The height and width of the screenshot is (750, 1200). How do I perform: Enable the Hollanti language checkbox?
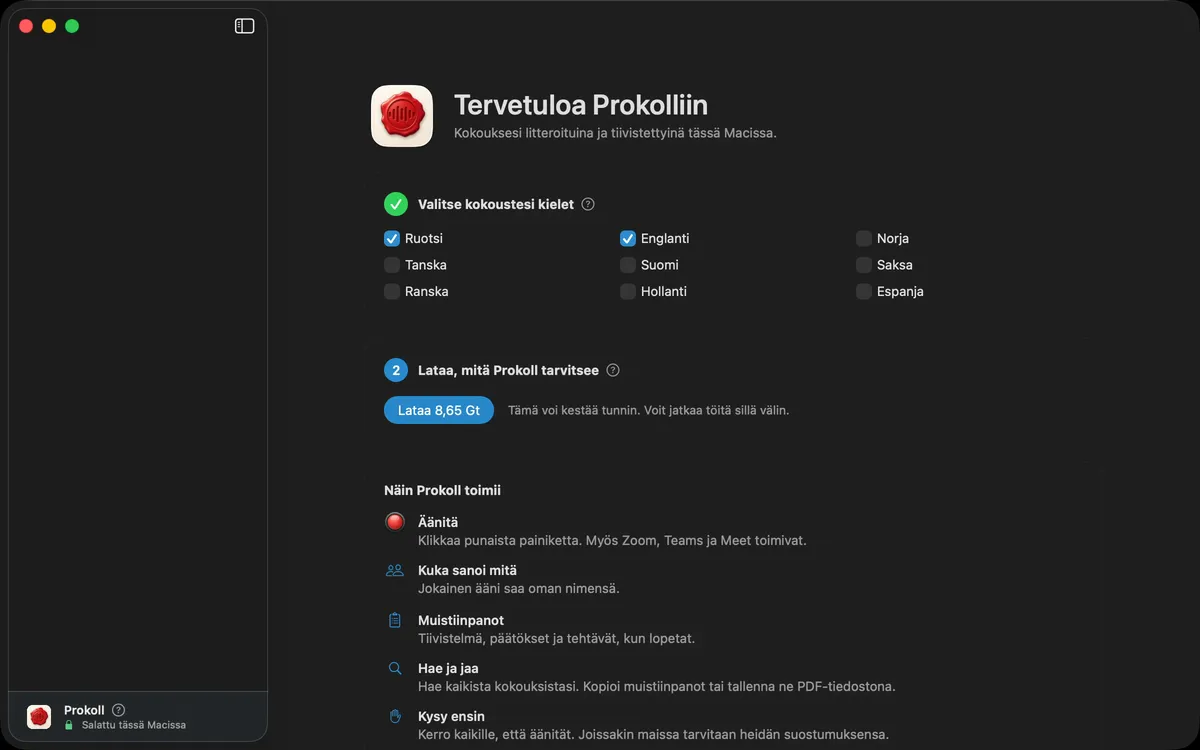click(628, 292)
